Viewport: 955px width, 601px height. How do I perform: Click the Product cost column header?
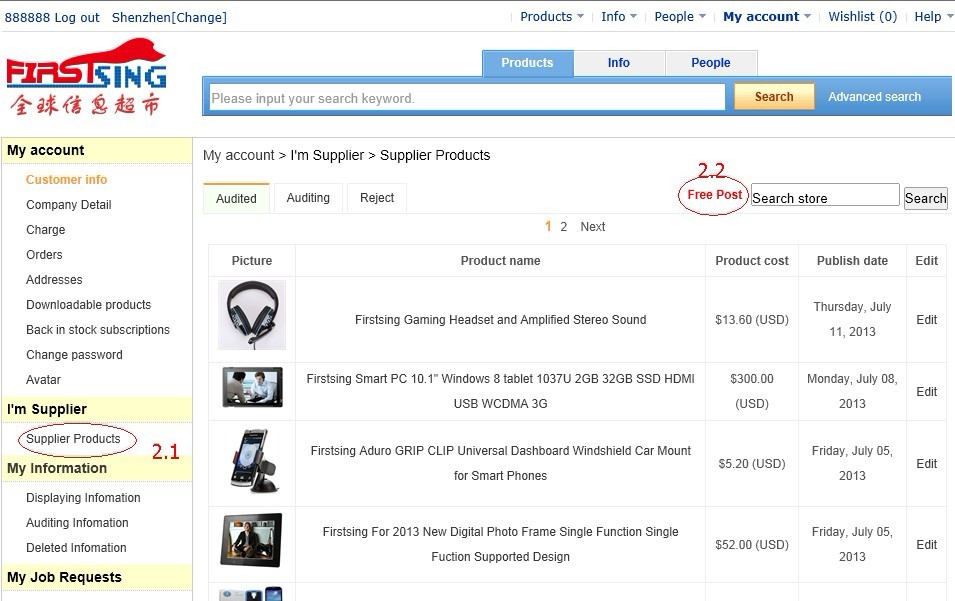point(752,261)
